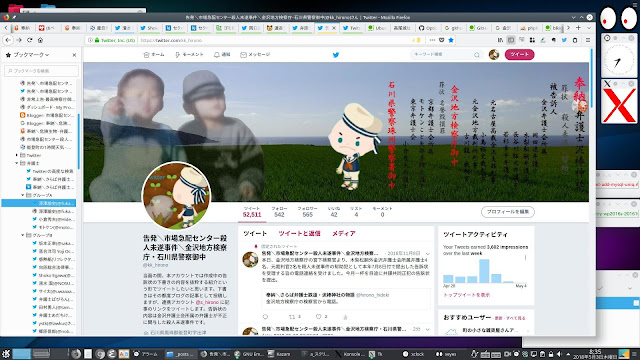640x360 pixels.
Task: Click the retweet icon on the pinned tweet
Action: point(292,317)
